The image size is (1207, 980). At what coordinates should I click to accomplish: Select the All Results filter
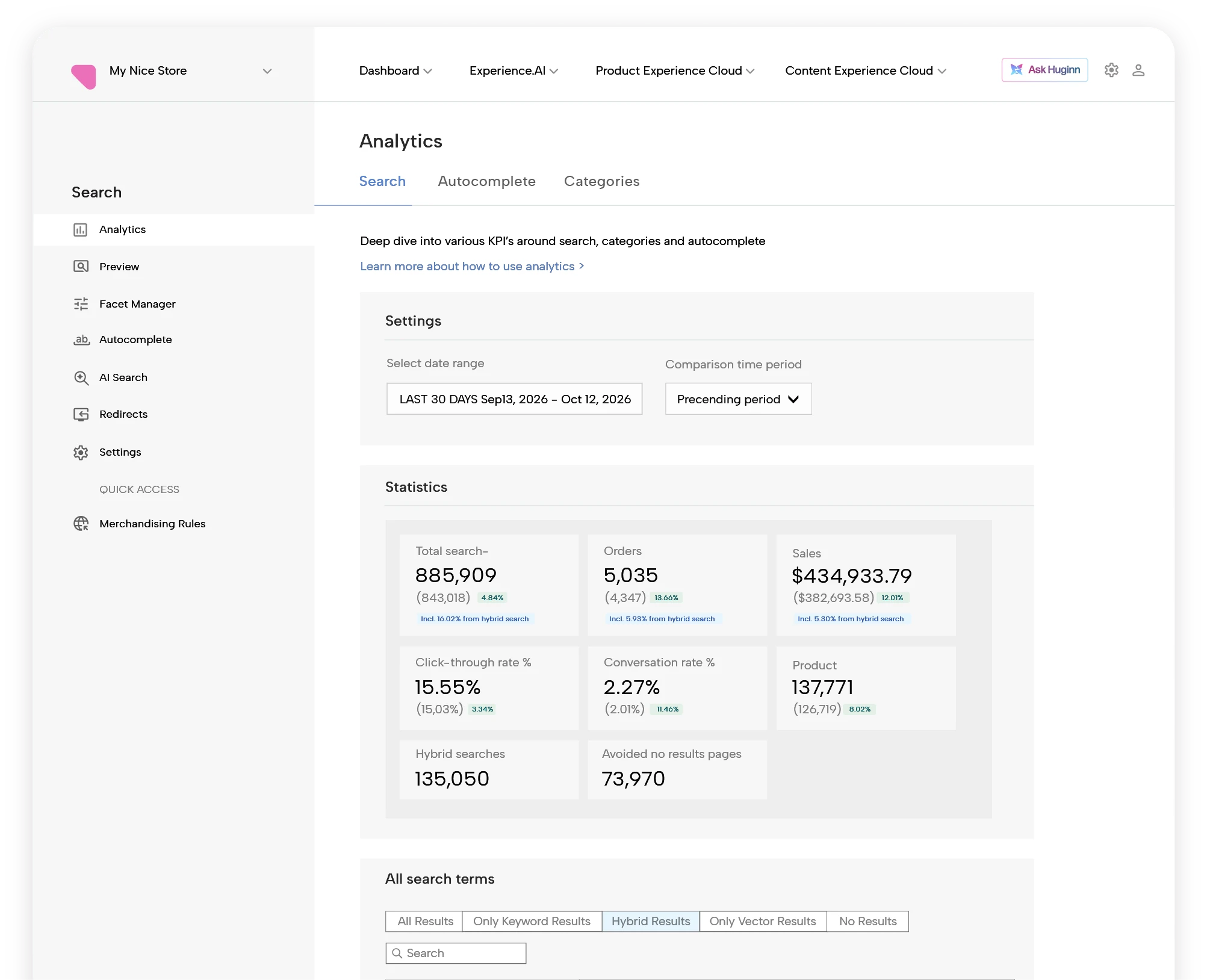point(424,921)
